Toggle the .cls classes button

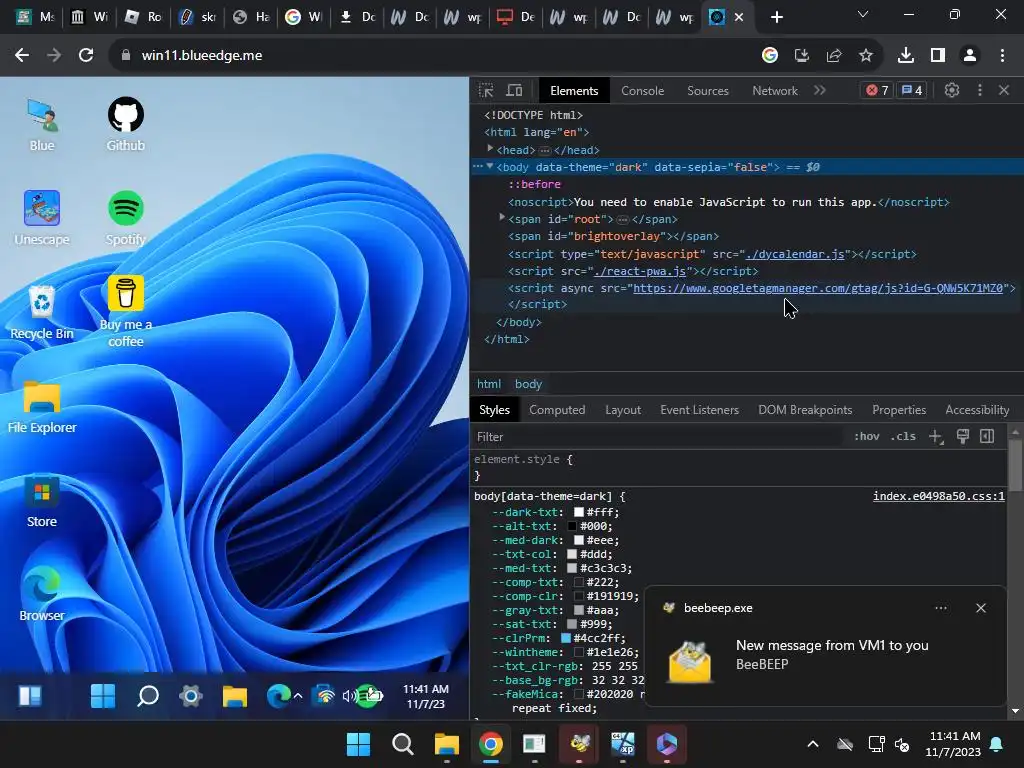[x=903, y=436]
